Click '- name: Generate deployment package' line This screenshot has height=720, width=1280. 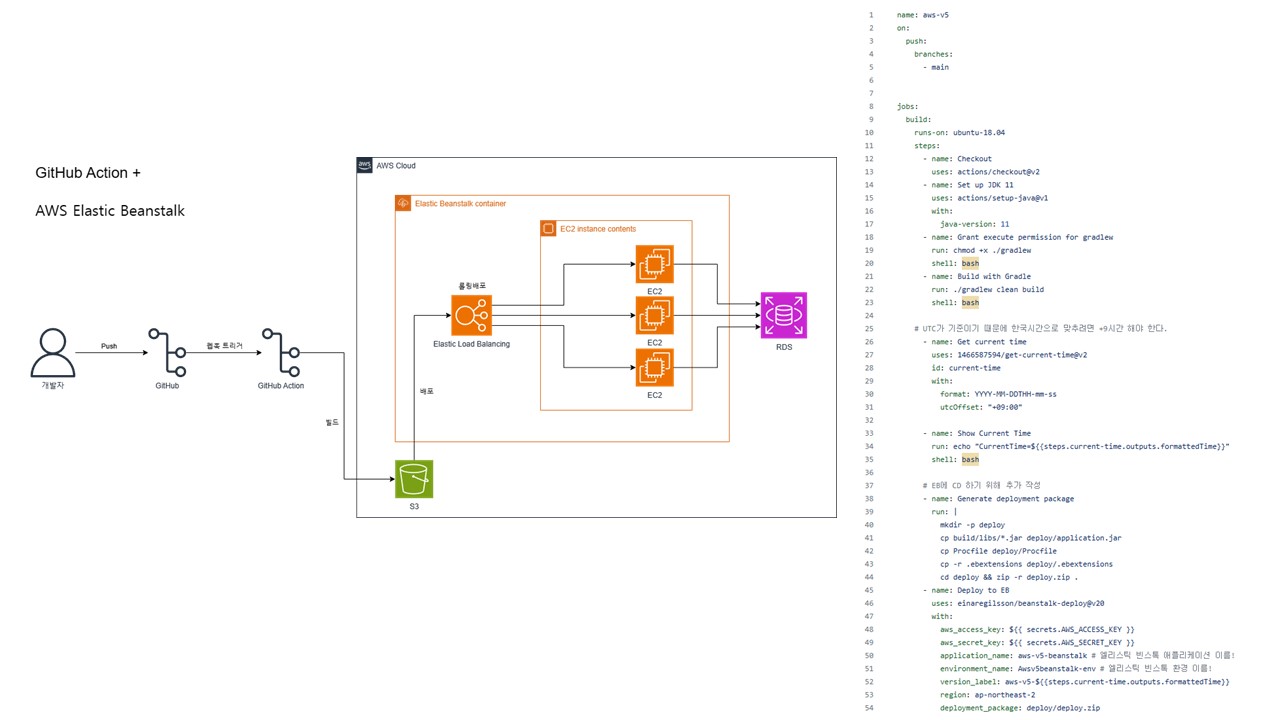(998, 498)
